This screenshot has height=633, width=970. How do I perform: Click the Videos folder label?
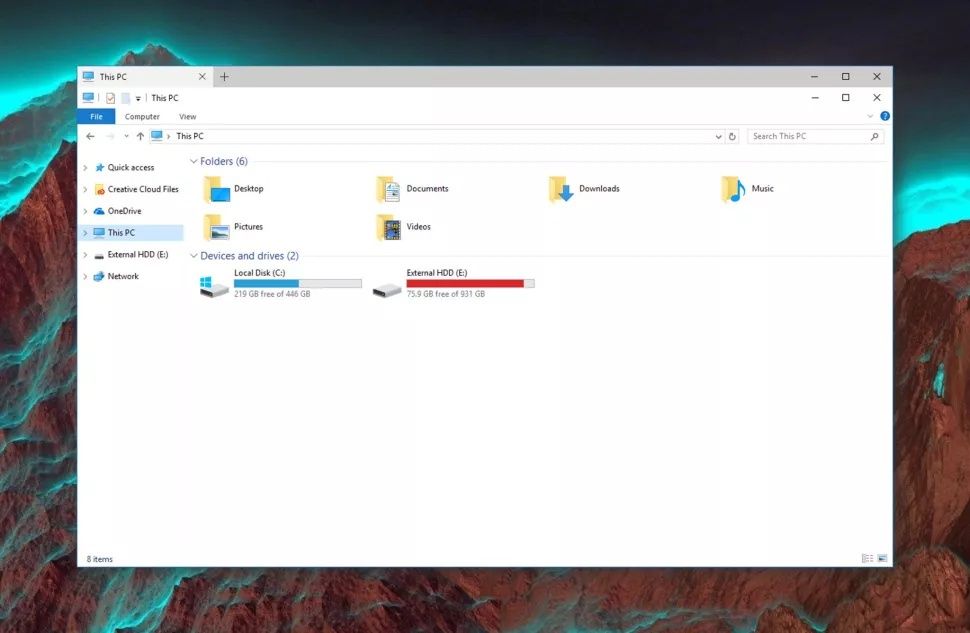click(419, 226)
